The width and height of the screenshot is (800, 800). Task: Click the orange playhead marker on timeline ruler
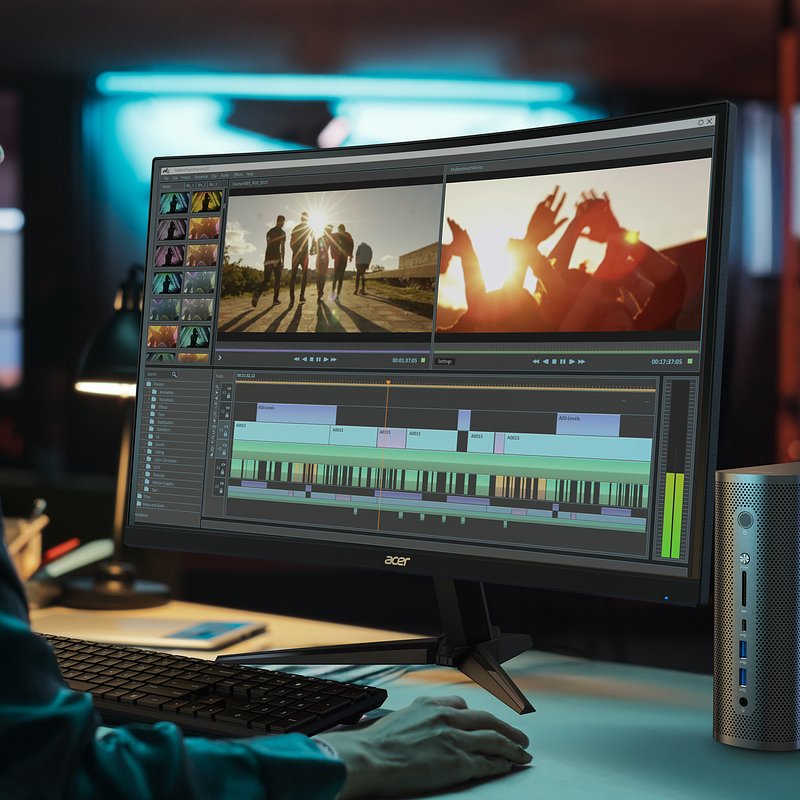[x=388, y=381]
